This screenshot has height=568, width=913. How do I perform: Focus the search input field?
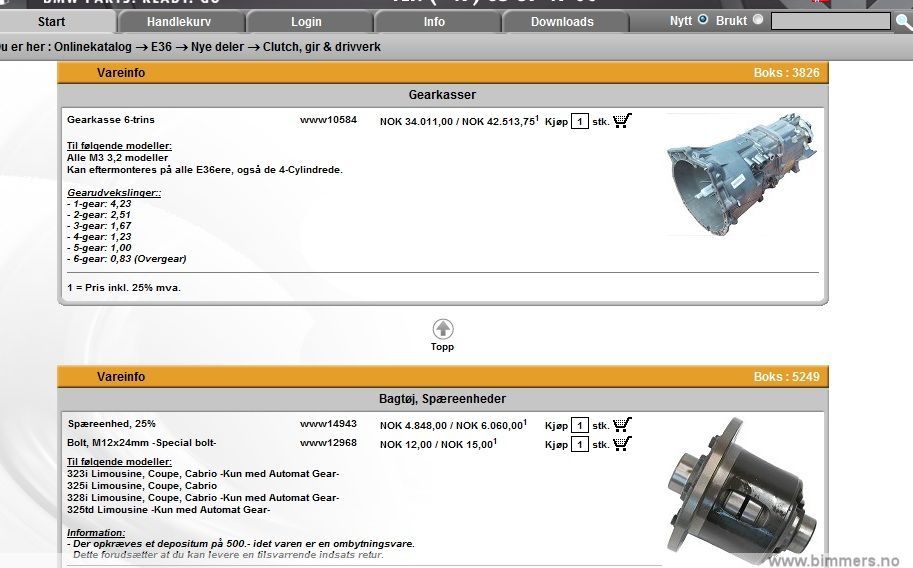830,22
